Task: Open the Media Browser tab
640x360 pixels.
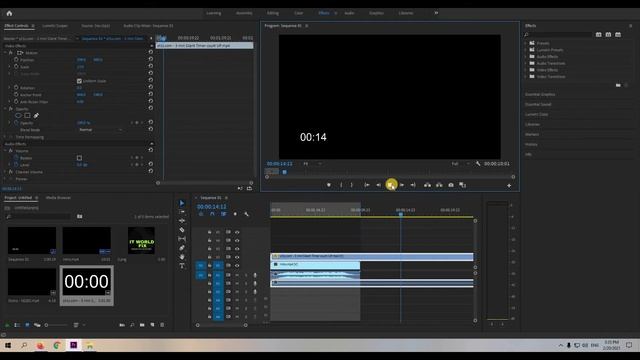Action: point(58,198)
